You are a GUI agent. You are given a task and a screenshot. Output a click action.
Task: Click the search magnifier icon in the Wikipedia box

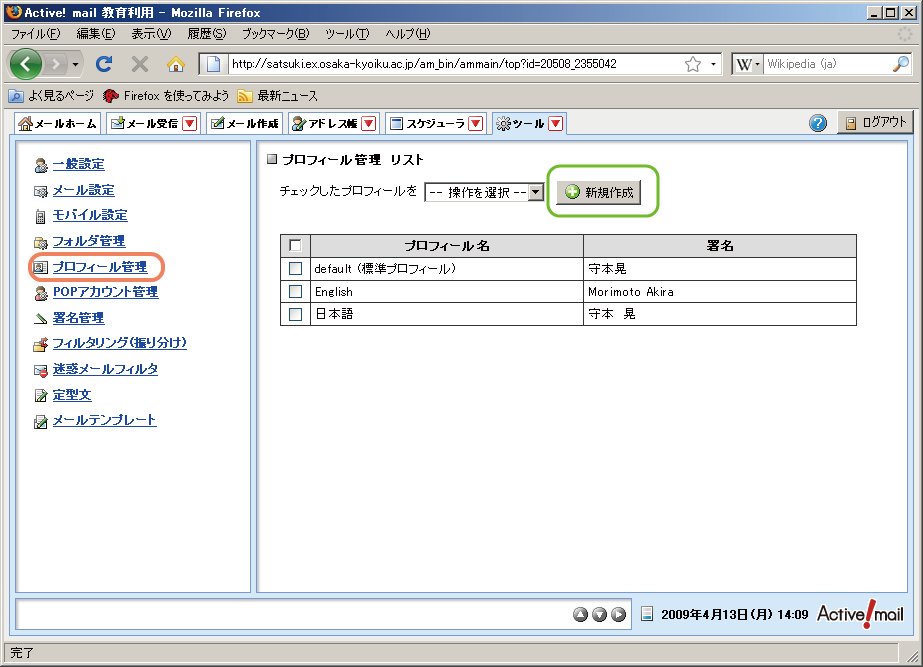tap(900, 64)
